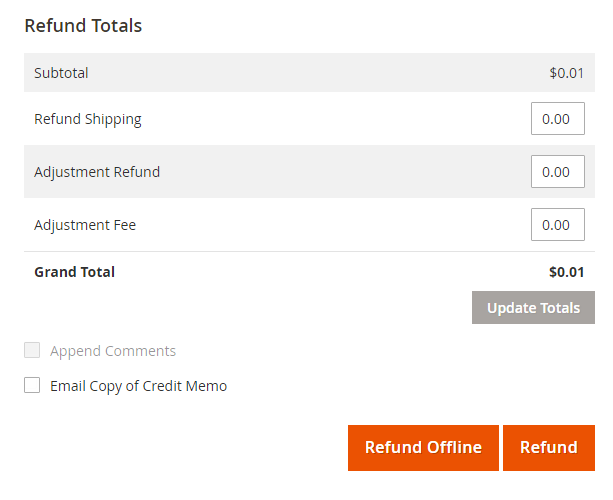
Task: Click the Refund Shipping label
Action: click(x=88, y=119)
